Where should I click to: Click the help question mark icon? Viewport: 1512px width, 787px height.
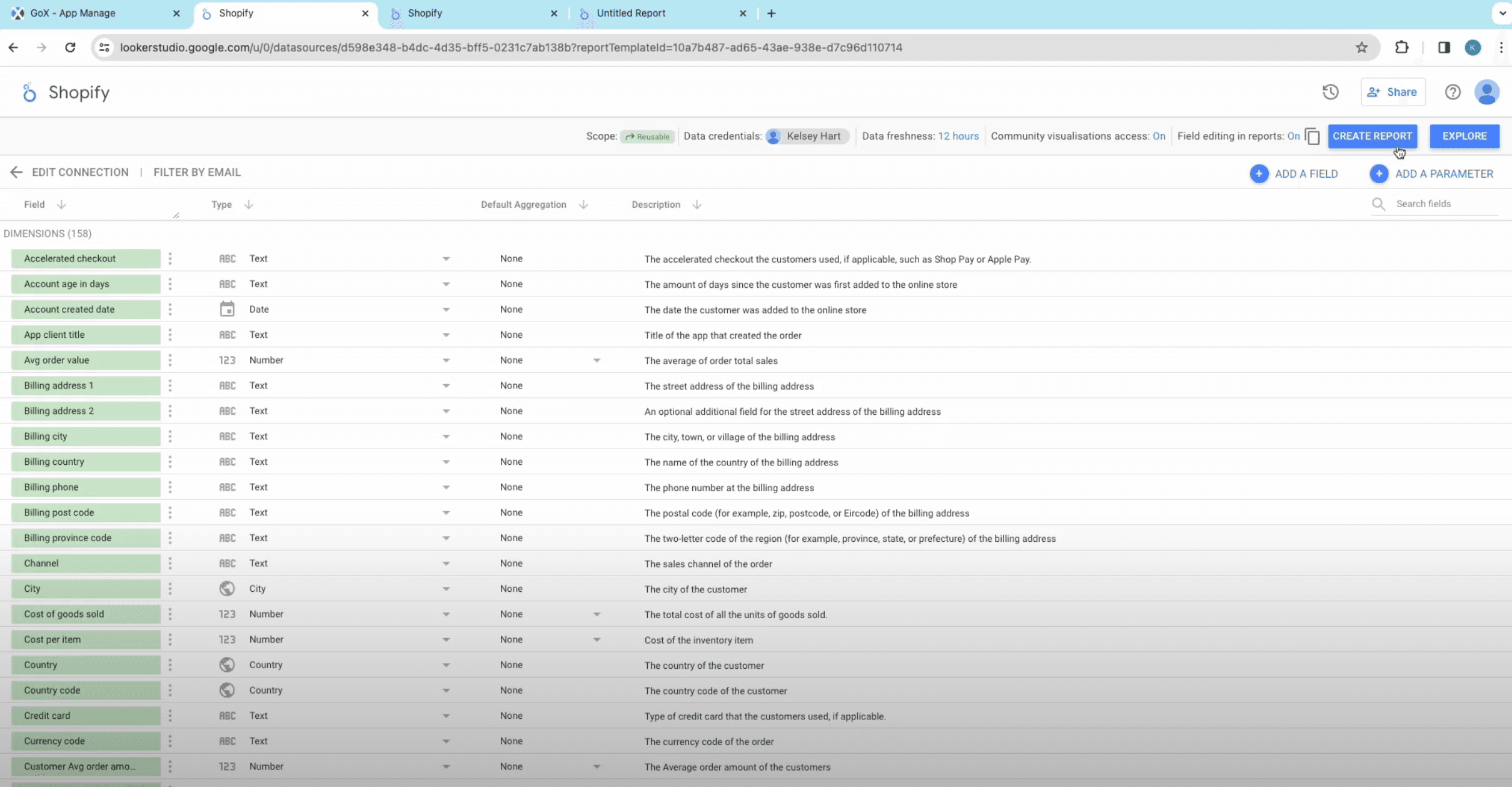[x=1452, y=92]
